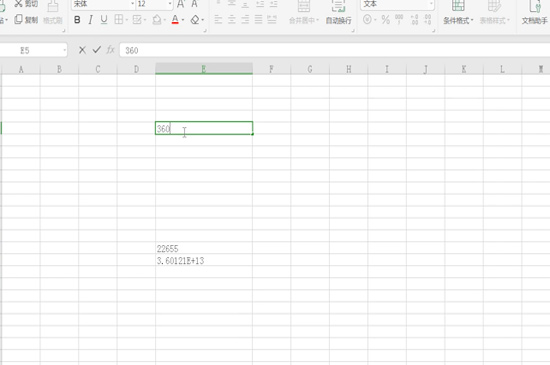
Task: Select column H header
Action: pos(348,69)
